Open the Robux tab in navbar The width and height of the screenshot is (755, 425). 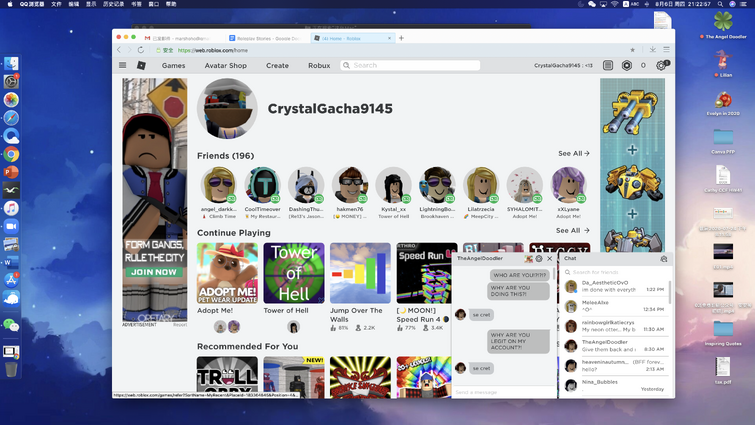coord(319,65)
